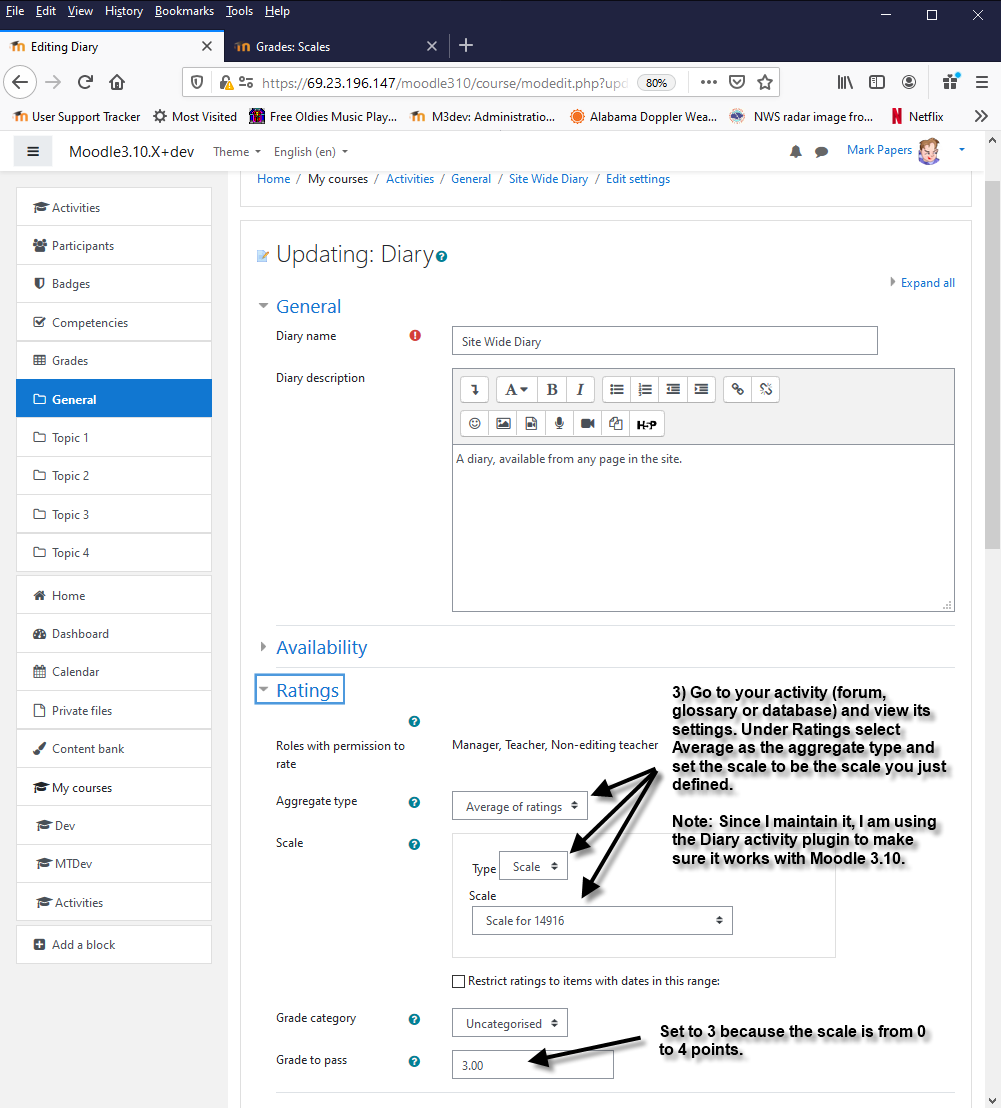1001x1108 pixels.
Task: Insert emoji in description editor
Action: pos(475,424)
